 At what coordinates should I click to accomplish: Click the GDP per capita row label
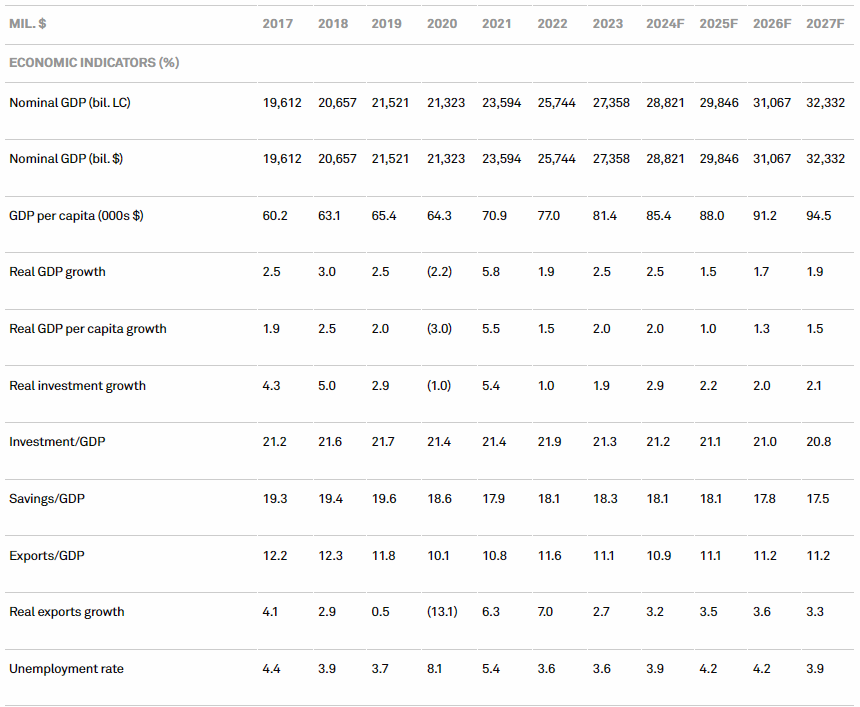tap(76, 216)
